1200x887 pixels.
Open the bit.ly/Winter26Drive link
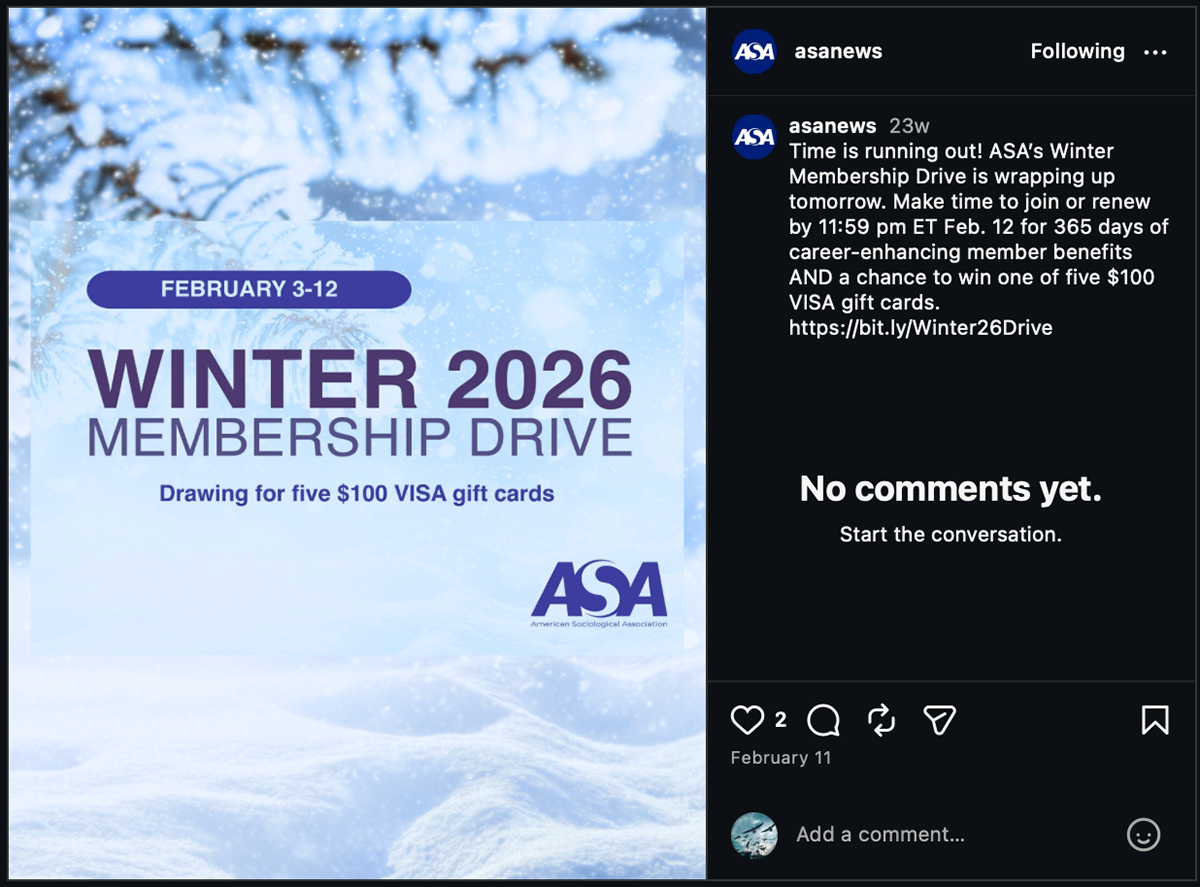tap(920, 327)
